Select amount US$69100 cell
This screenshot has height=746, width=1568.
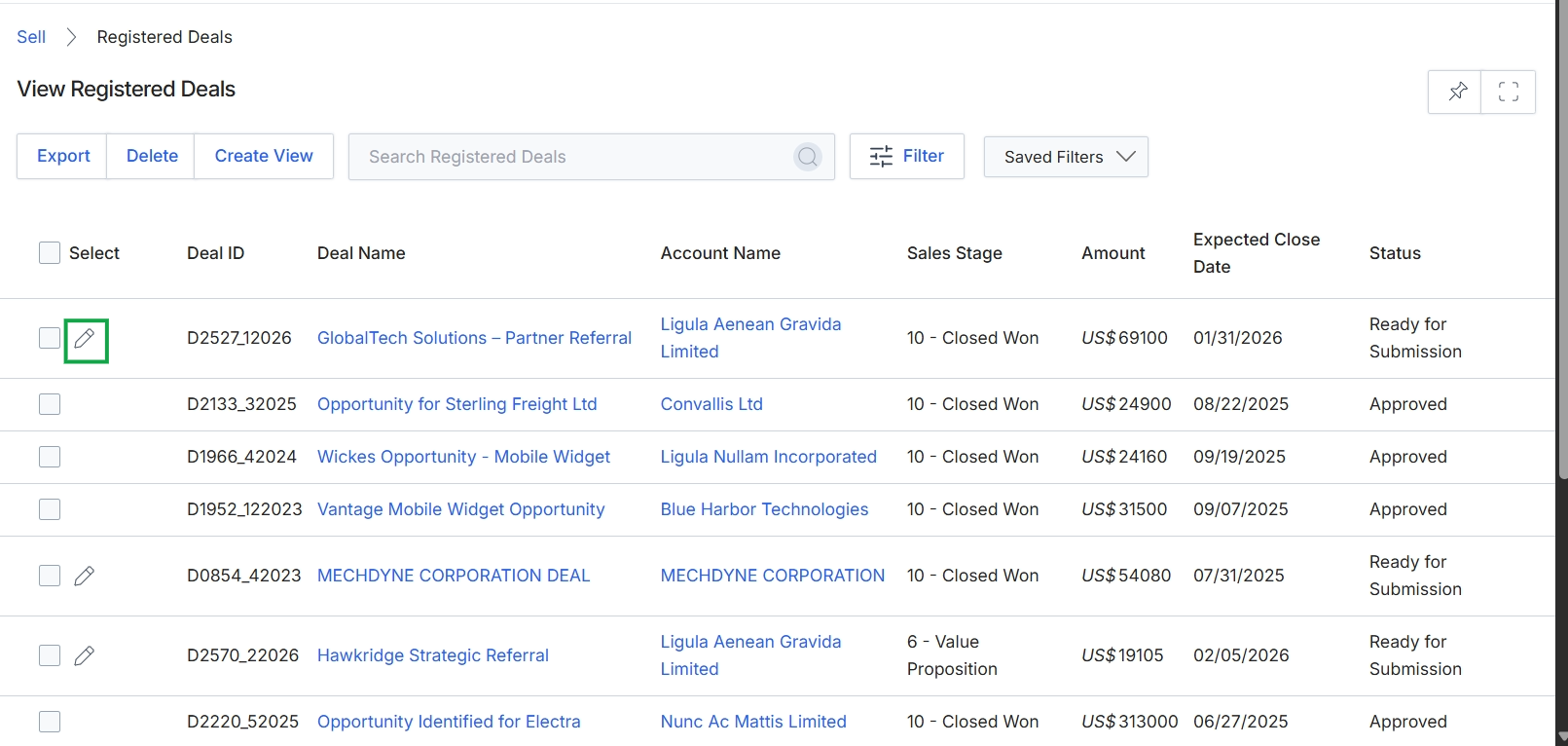coord(1124,338)
